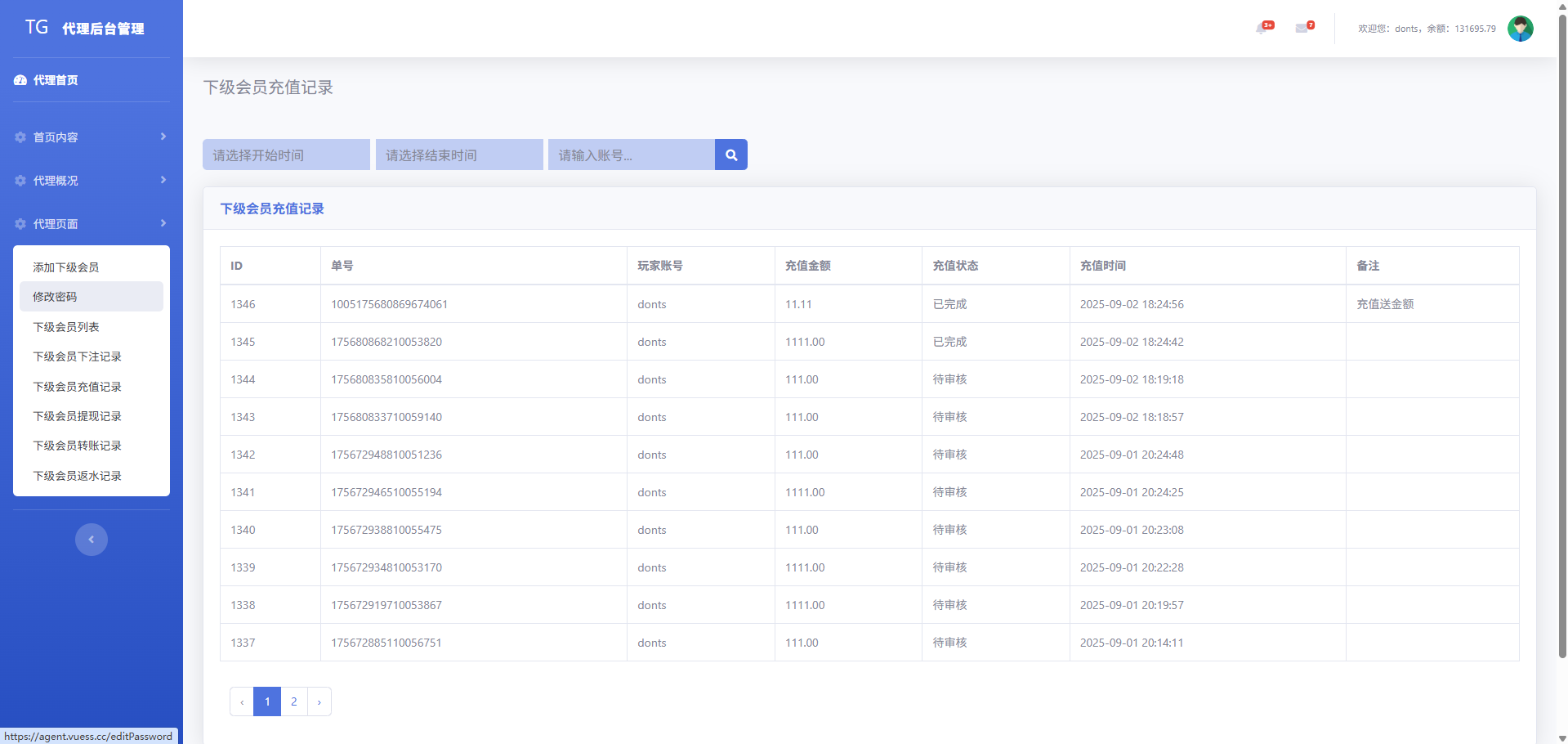
Task: Open 添加下级会员 page
Action: coord(66,267)
